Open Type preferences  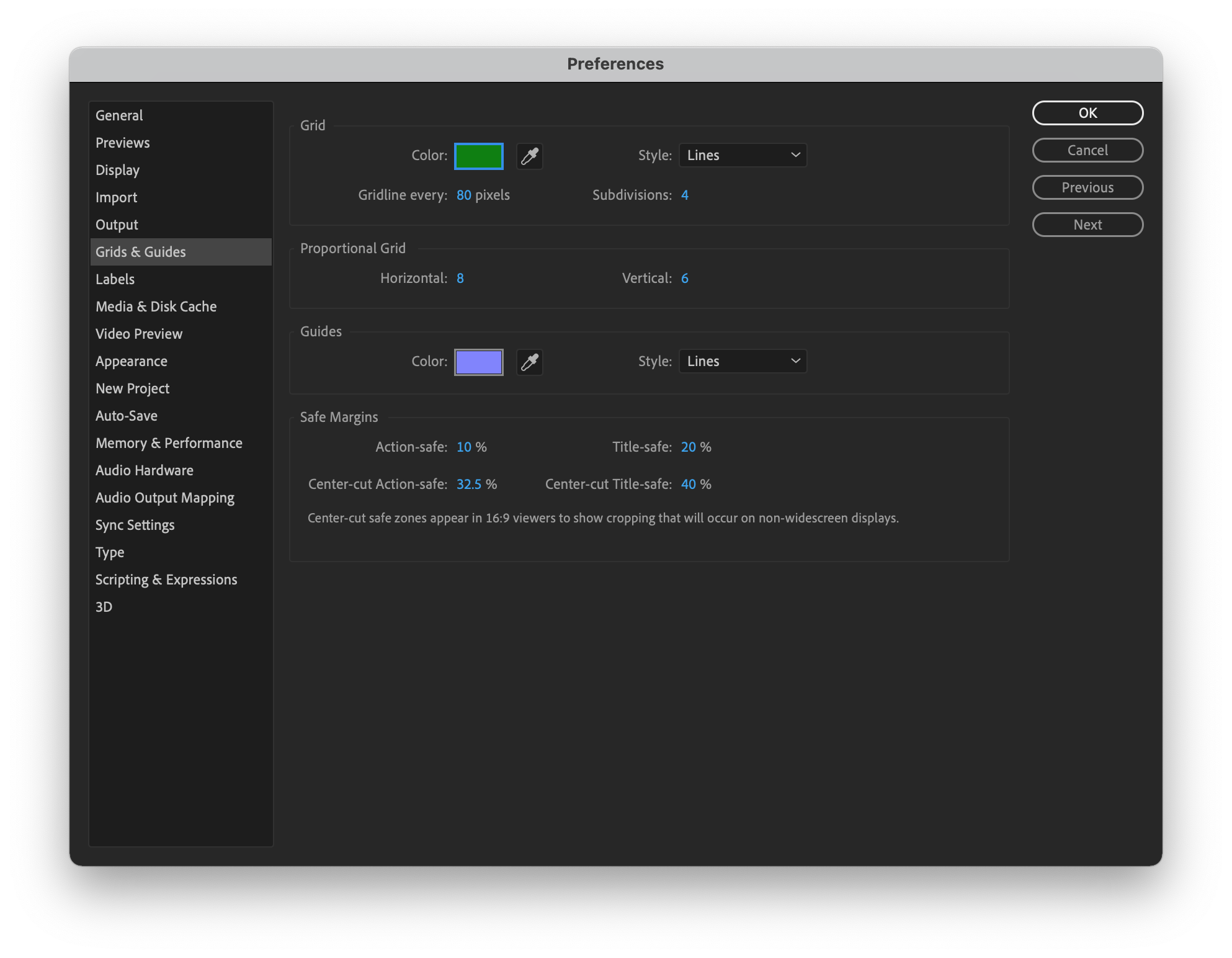181,552
